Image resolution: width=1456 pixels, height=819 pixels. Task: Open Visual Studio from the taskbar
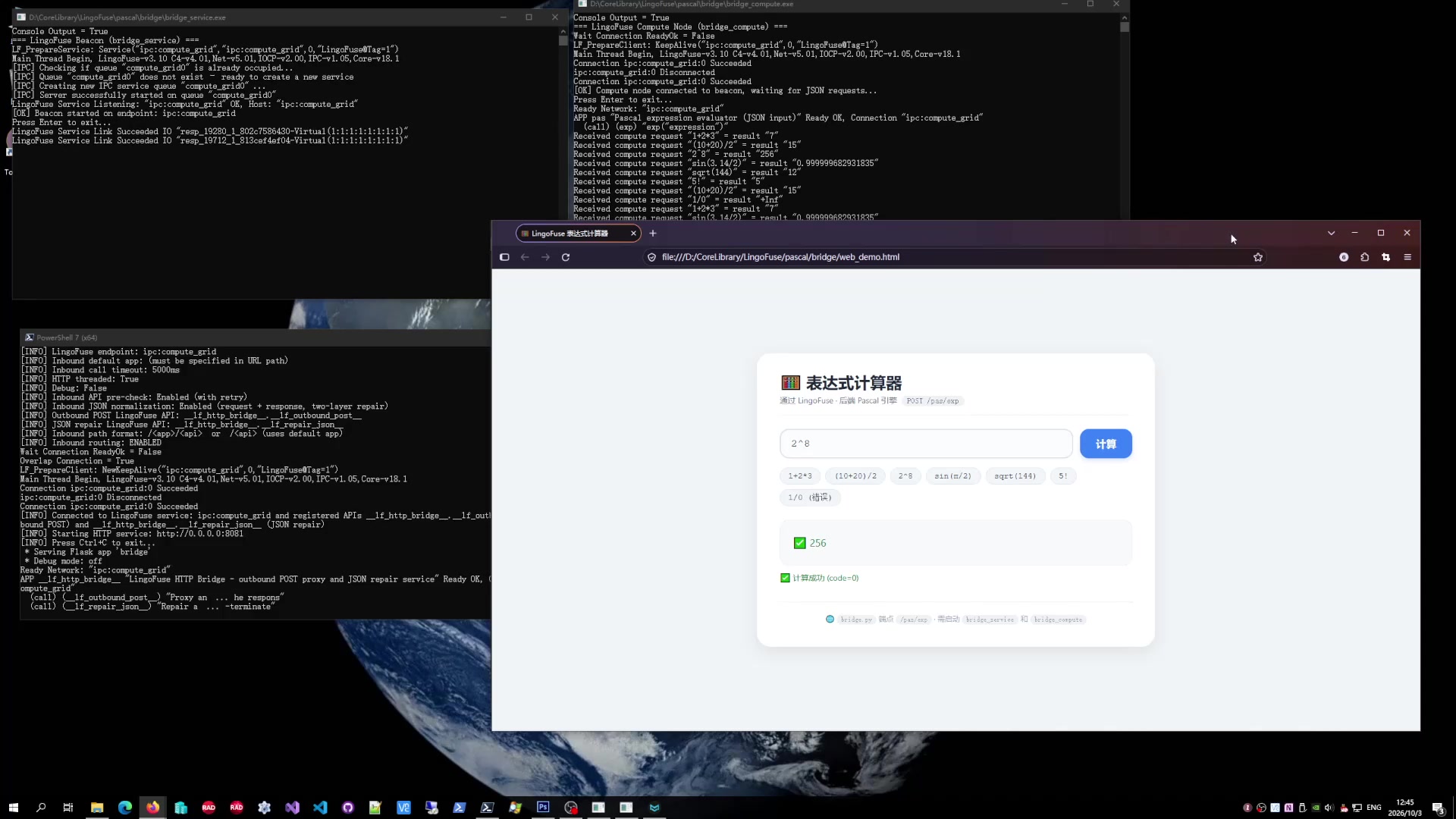[x=292, y=808]
